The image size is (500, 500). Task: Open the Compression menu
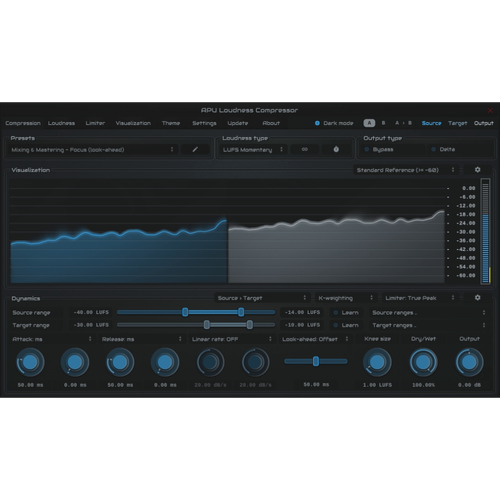(x=23, y=123)
